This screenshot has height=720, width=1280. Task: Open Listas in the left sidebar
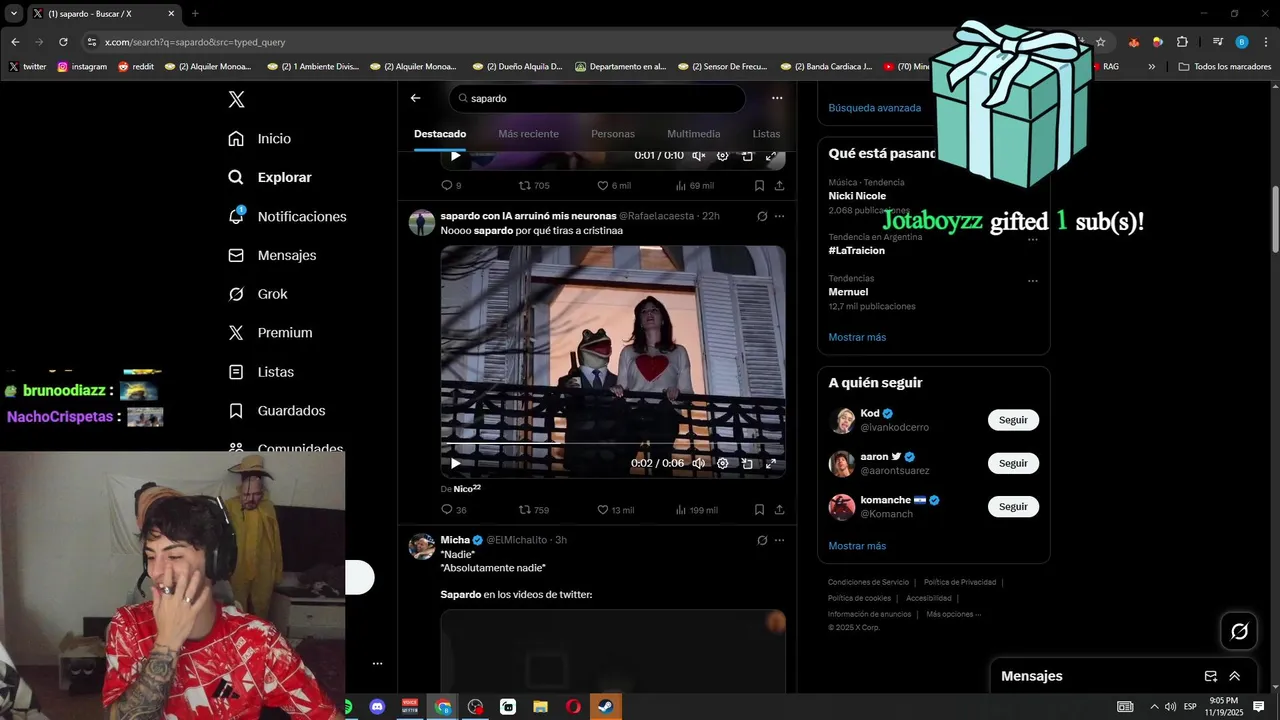(260, 372)
